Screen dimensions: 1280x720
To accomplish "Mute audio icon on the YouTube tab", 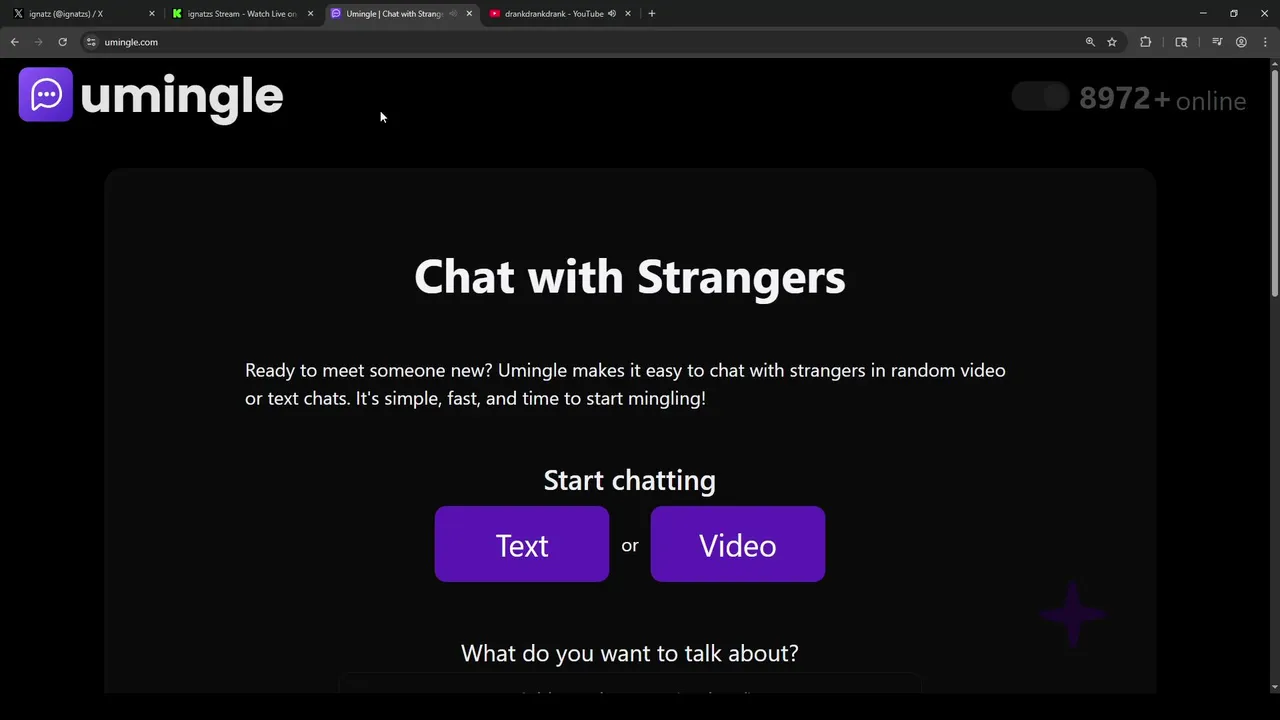I will (x=612, y=14).
